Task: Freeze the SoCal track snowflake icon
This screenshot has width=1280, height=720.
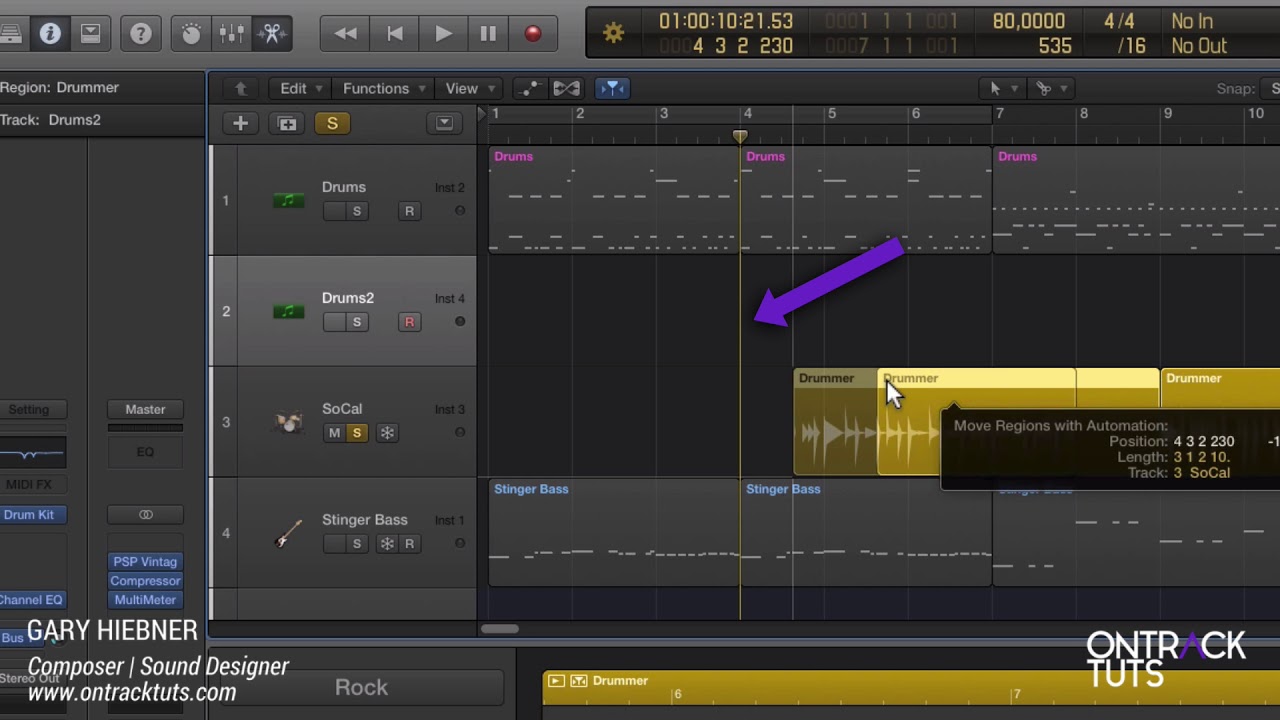Action: (x=387, y=433)
